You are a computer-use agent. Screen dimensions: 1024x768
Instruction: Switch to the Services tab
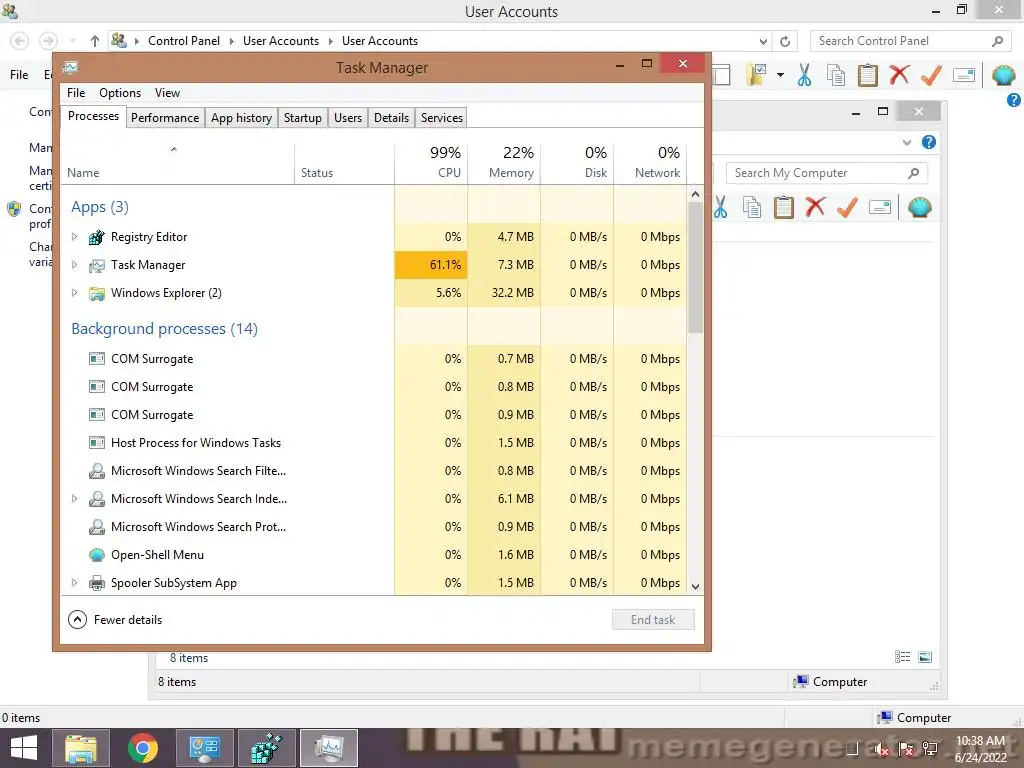441,118
